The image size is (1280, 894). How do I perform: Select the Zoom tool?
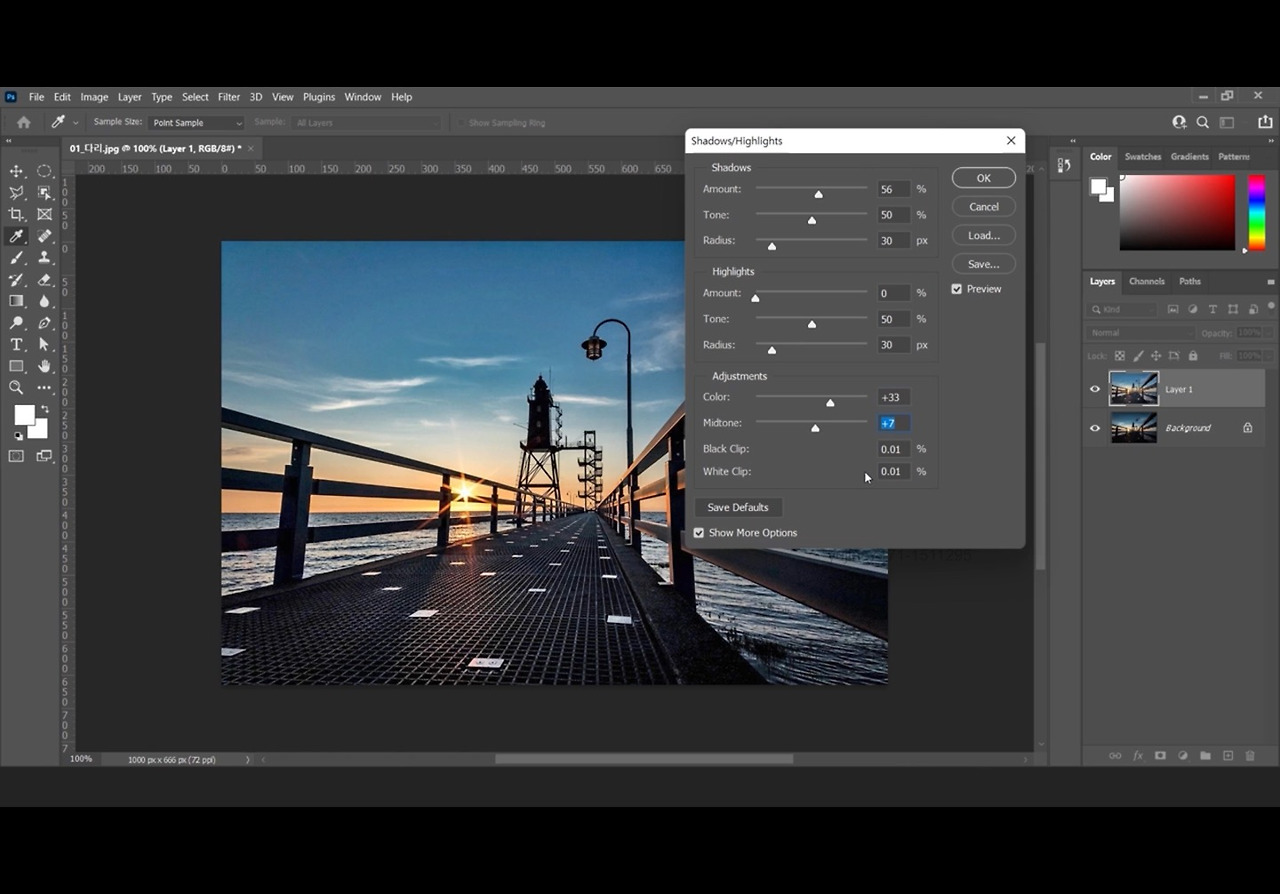16,387
